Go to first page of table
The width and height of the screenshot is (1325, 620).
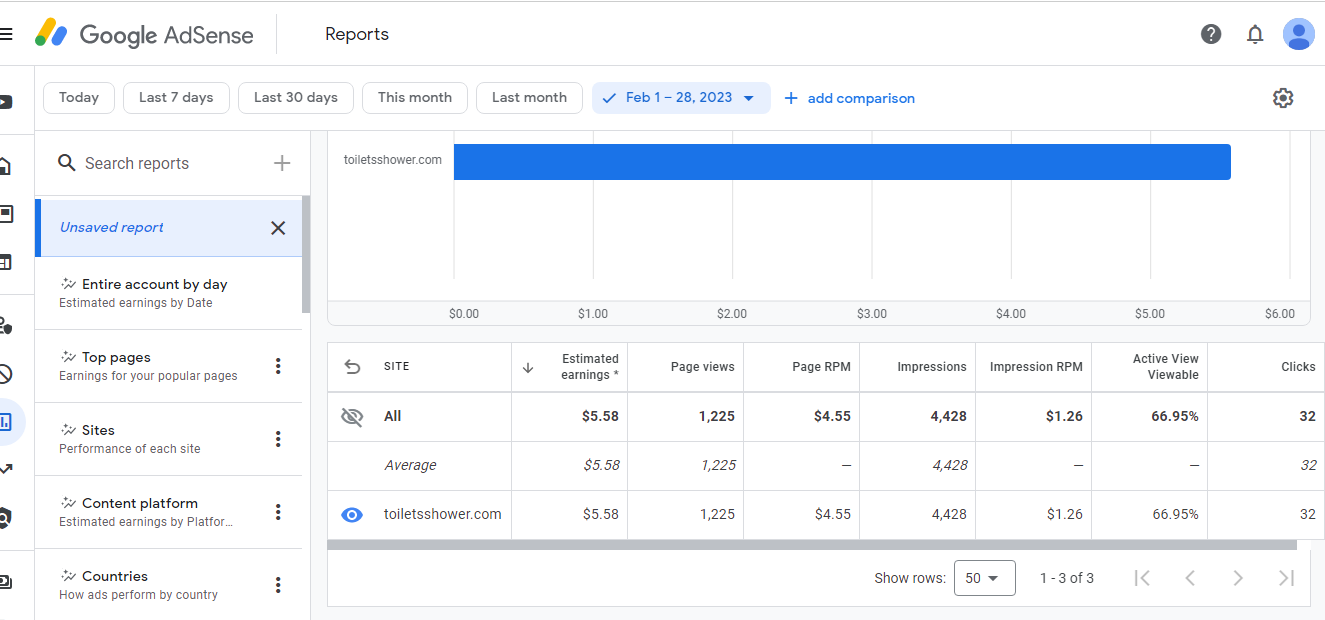pyautogui.click(x=1142, y=578)
